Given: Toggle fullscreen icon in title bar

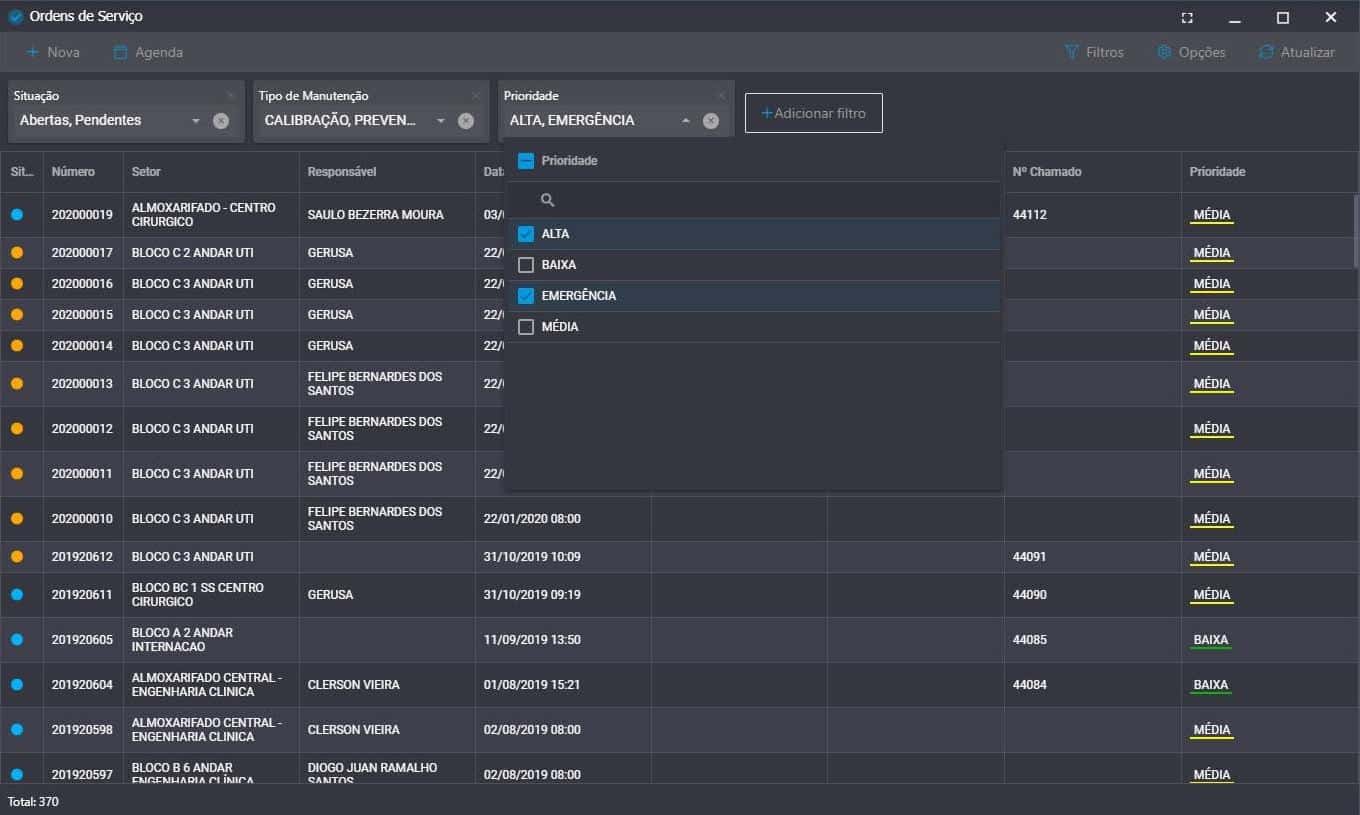Looking at the screenshot, I should coord(1187,18).
